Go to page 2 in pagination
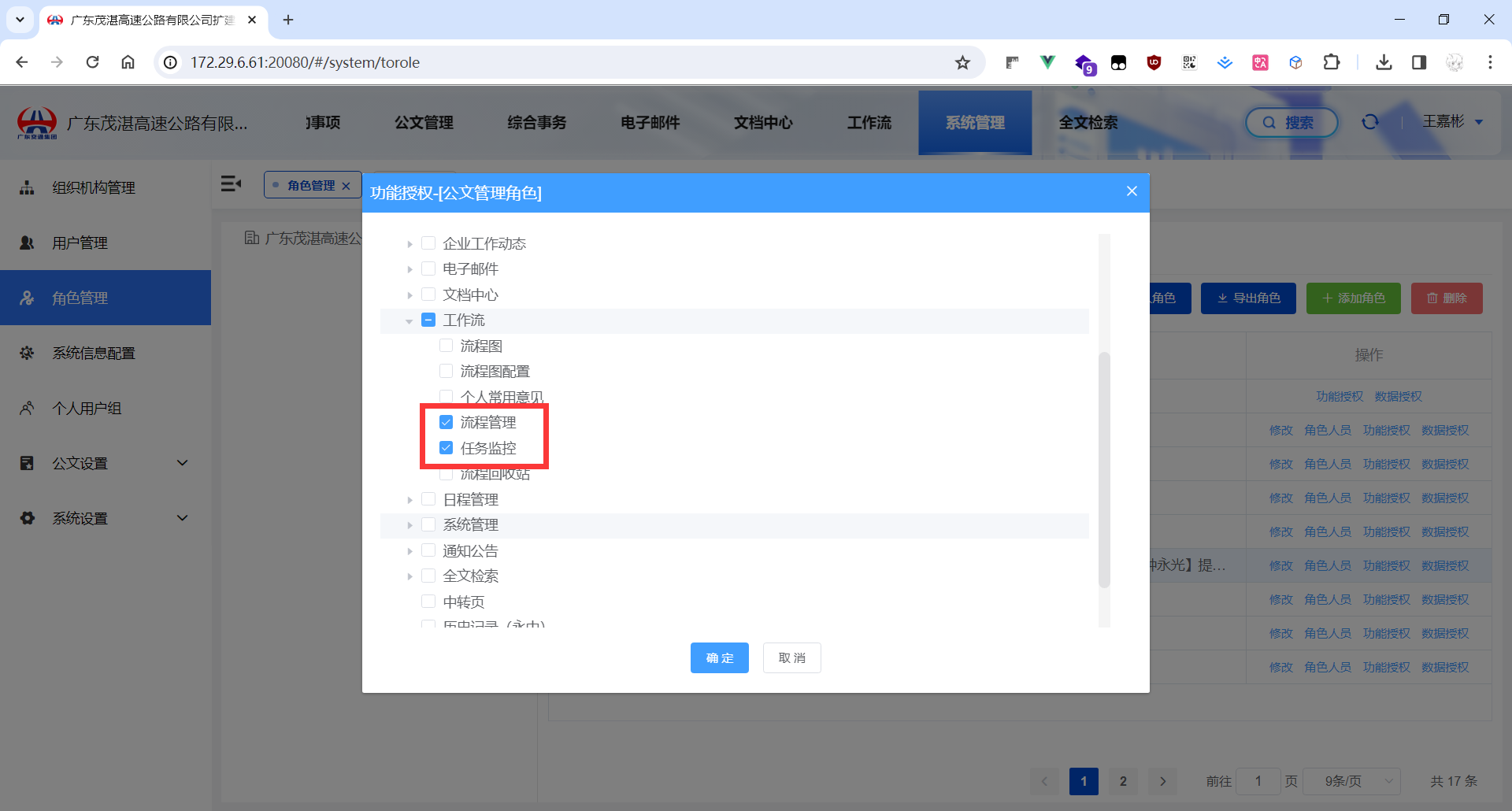The height and width of the screenshot is (811, 1512). click(x=1123, y=781)
